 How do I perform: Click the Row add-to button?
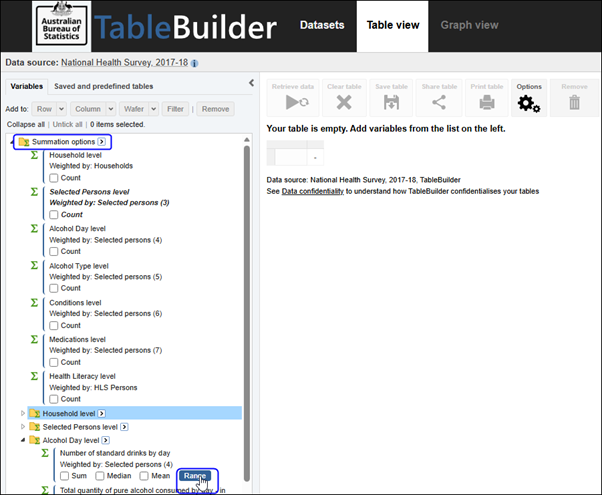point(44,109)
